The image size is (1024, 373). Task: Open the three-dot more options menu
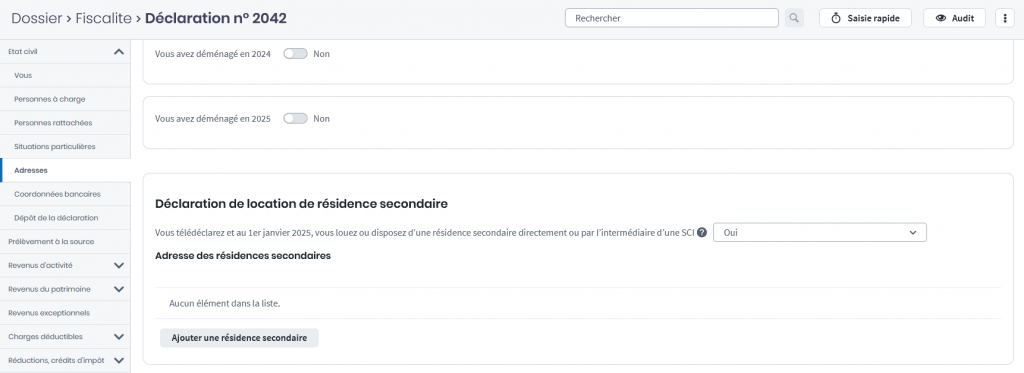click(x=1004, y=18)
